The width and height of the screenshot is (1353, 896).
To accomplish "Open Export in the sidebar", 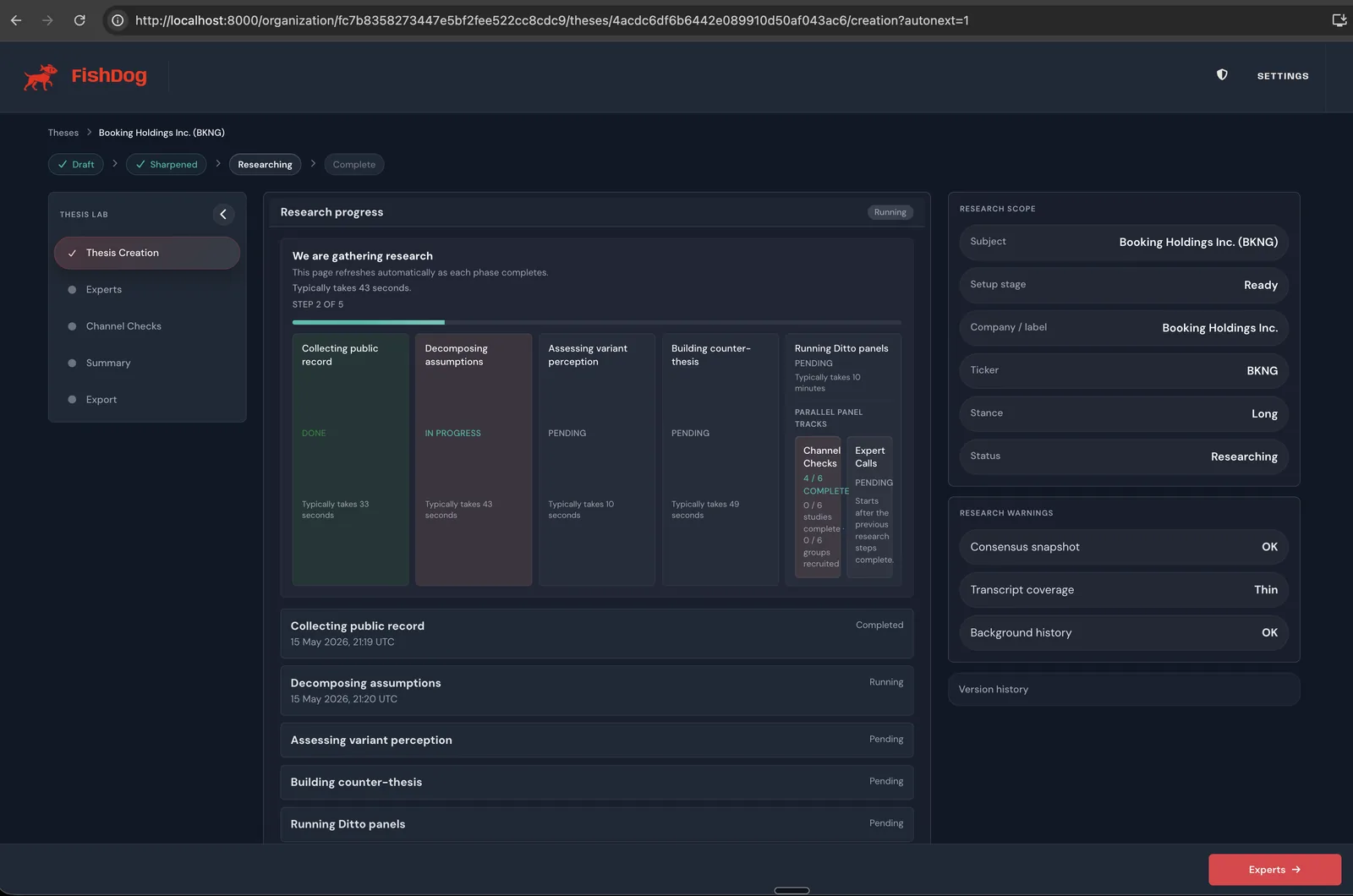I will pos(147,400).
